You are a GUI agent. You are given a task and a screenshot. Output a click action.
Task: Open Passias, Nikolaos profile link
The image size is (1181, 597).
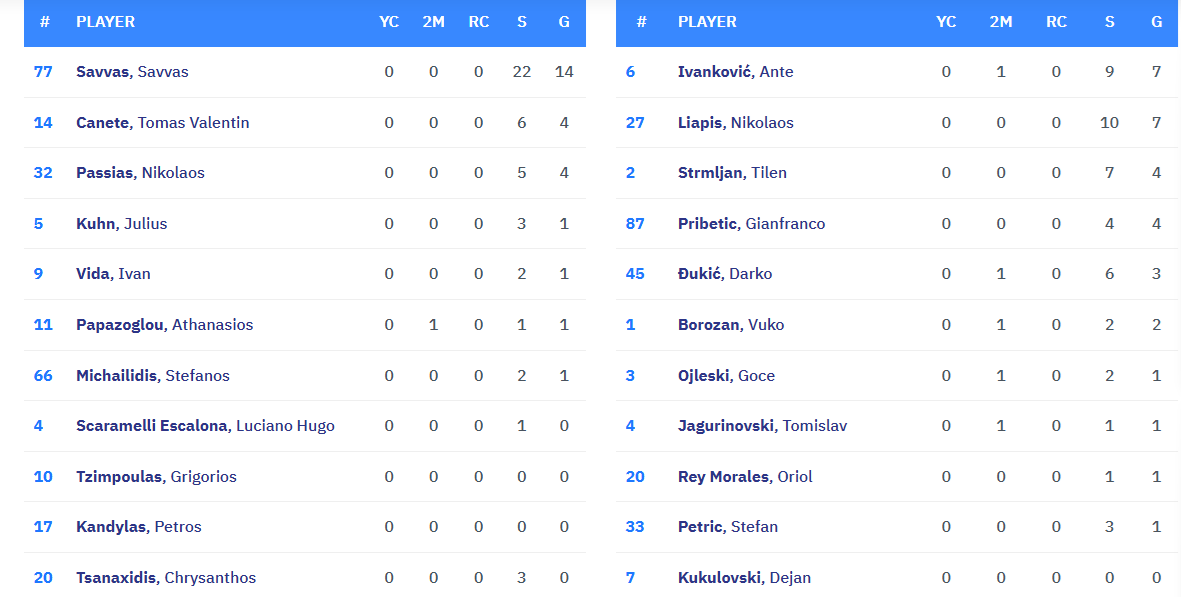(140, 173)
